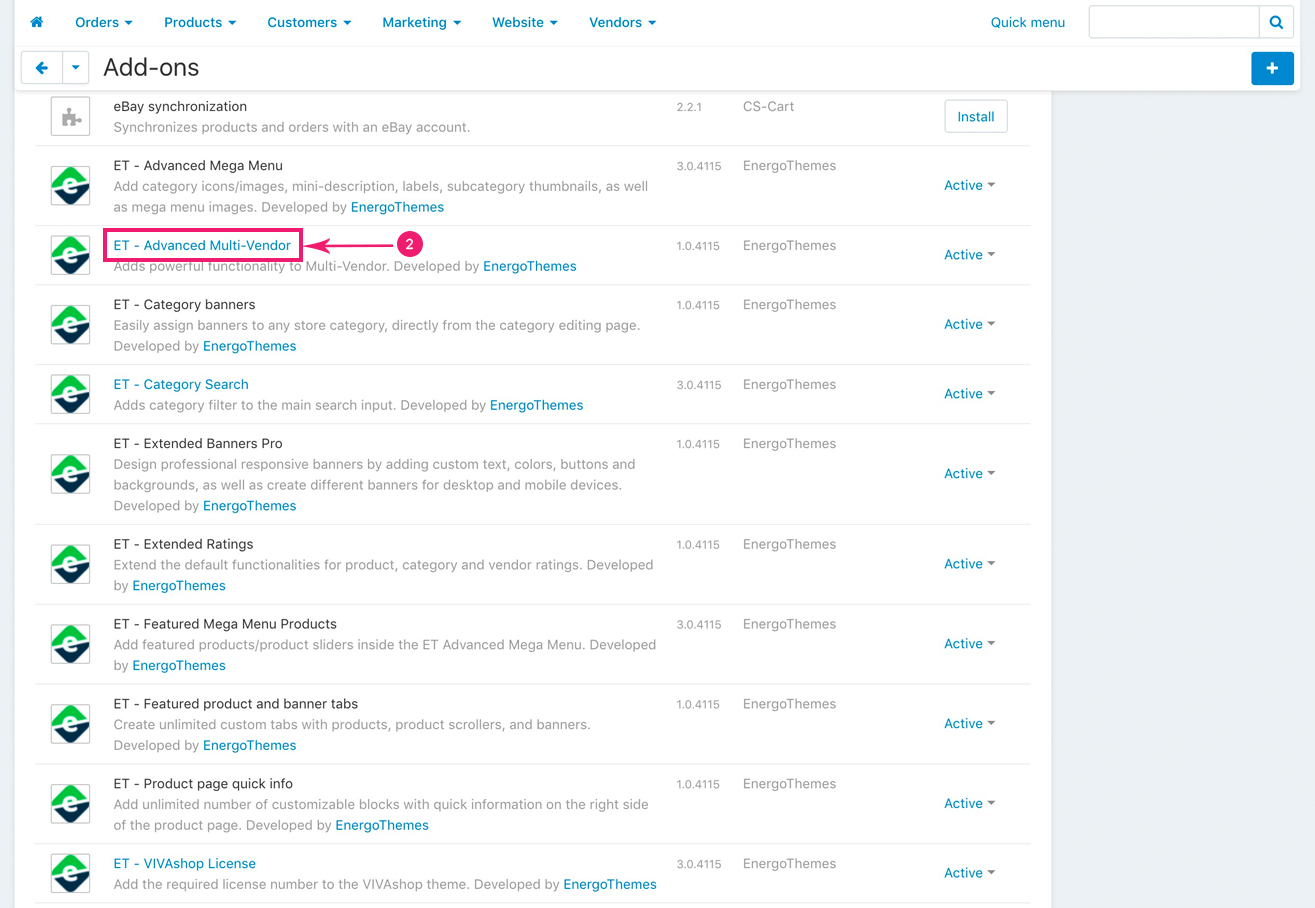Open the ET - Advanced Multi-Vendor settings link
Viewport: 1315px width, 908px height.
[x=202, y=245]
